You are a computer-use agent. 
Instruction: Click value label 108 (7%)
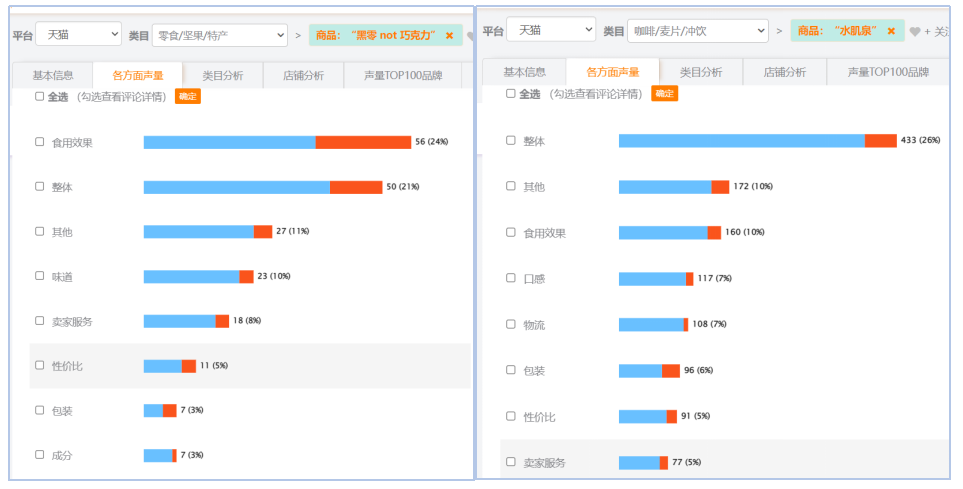[x=709, y=324]
